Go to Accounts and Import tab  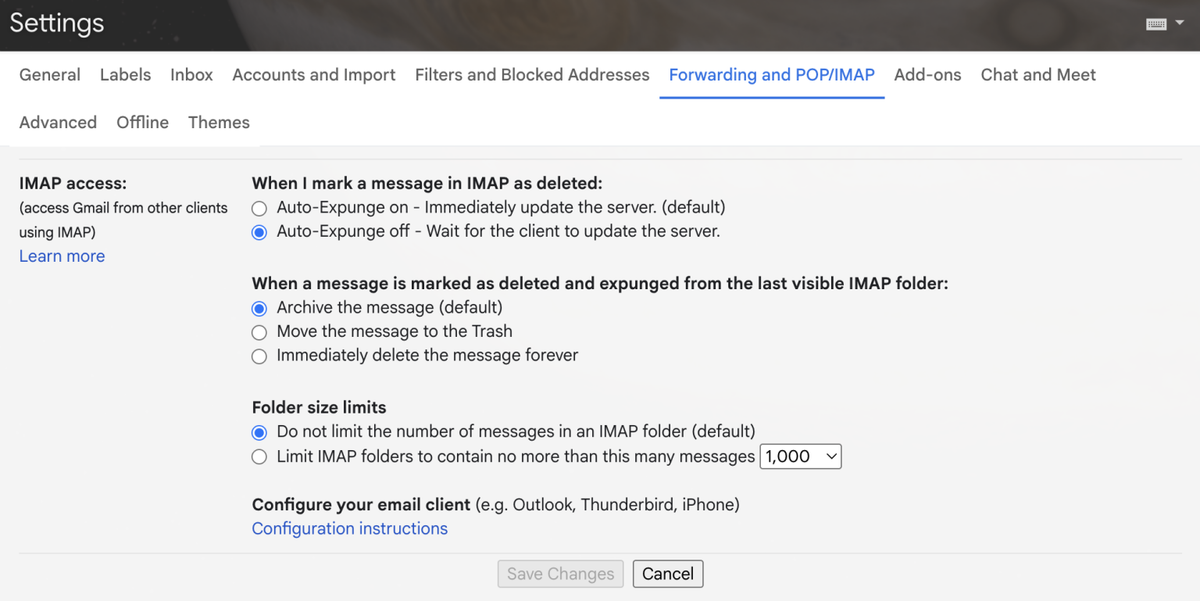pyautogui.click(x=314, y=75)
